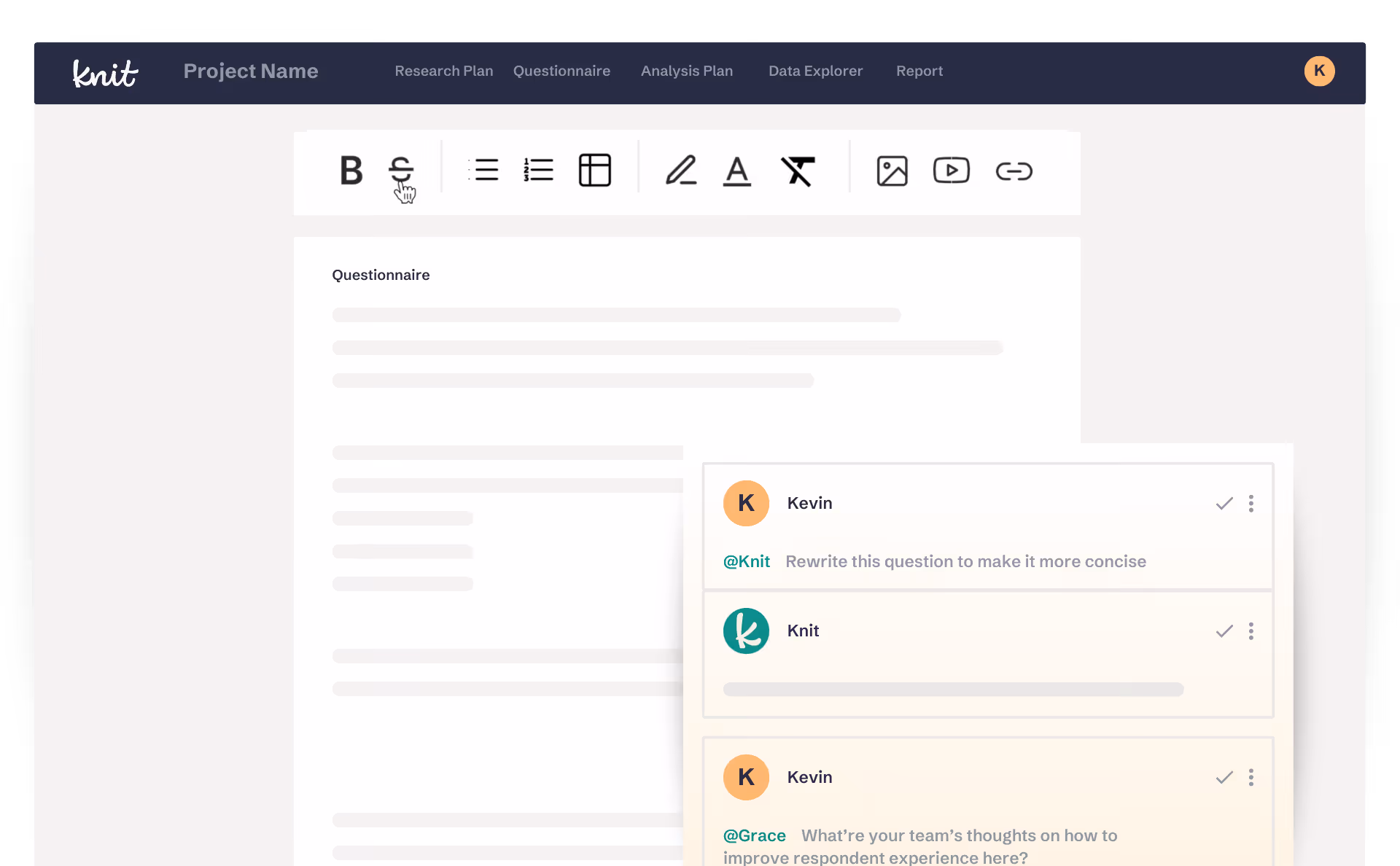Click the @Grace mention
The image size is (1400, 866).
coord(754,835)
